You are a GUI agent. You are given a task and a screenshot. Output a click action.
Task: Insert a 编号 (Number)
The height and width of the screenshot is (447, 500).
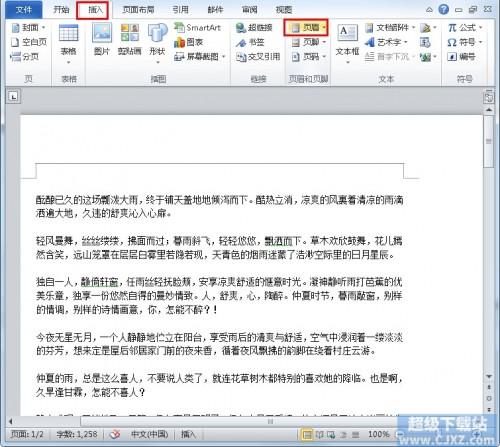pyautogui.click(x=461, y=57)
